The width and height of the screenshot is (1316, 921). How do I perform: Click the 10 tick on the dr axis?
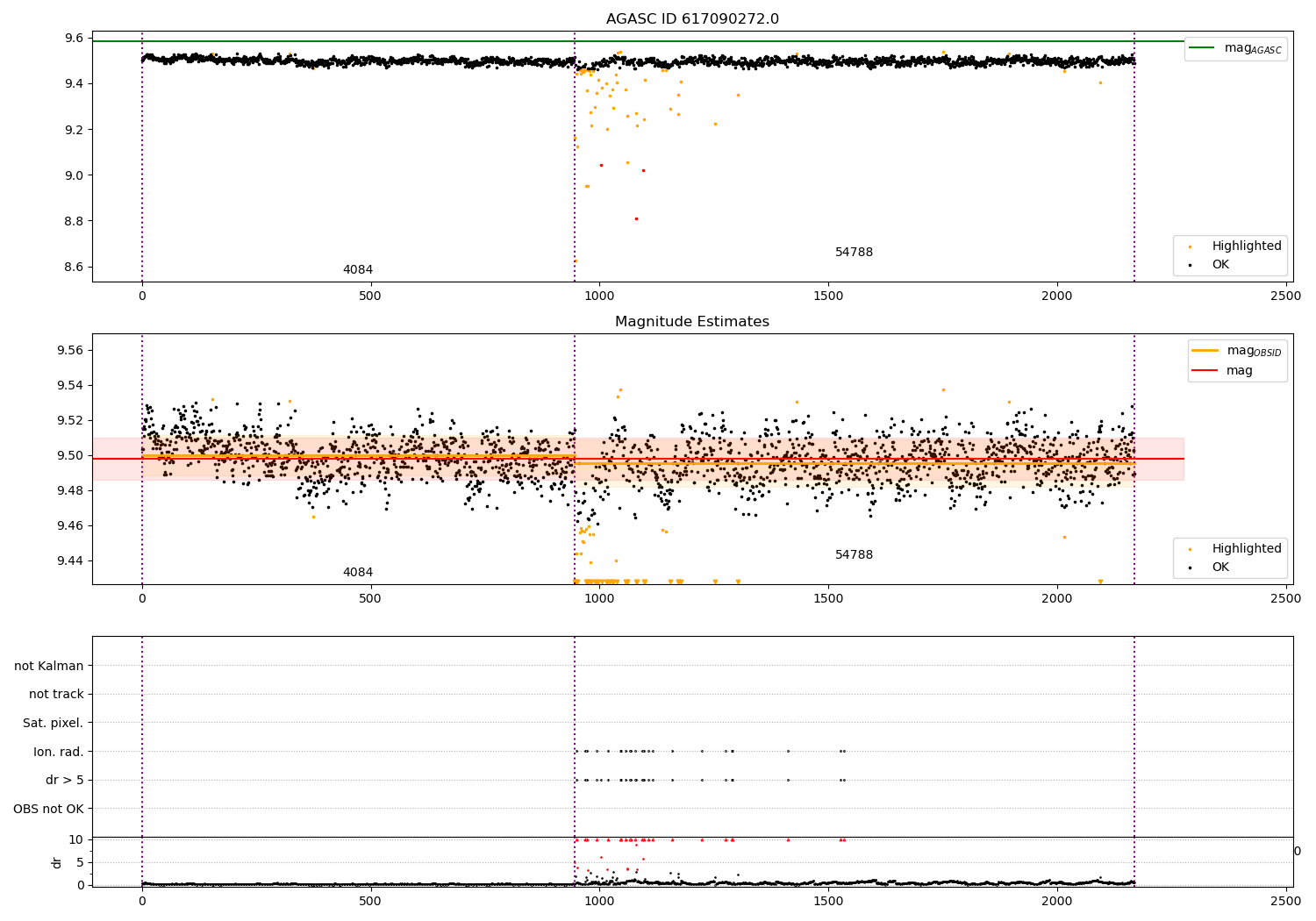(76, 839)
